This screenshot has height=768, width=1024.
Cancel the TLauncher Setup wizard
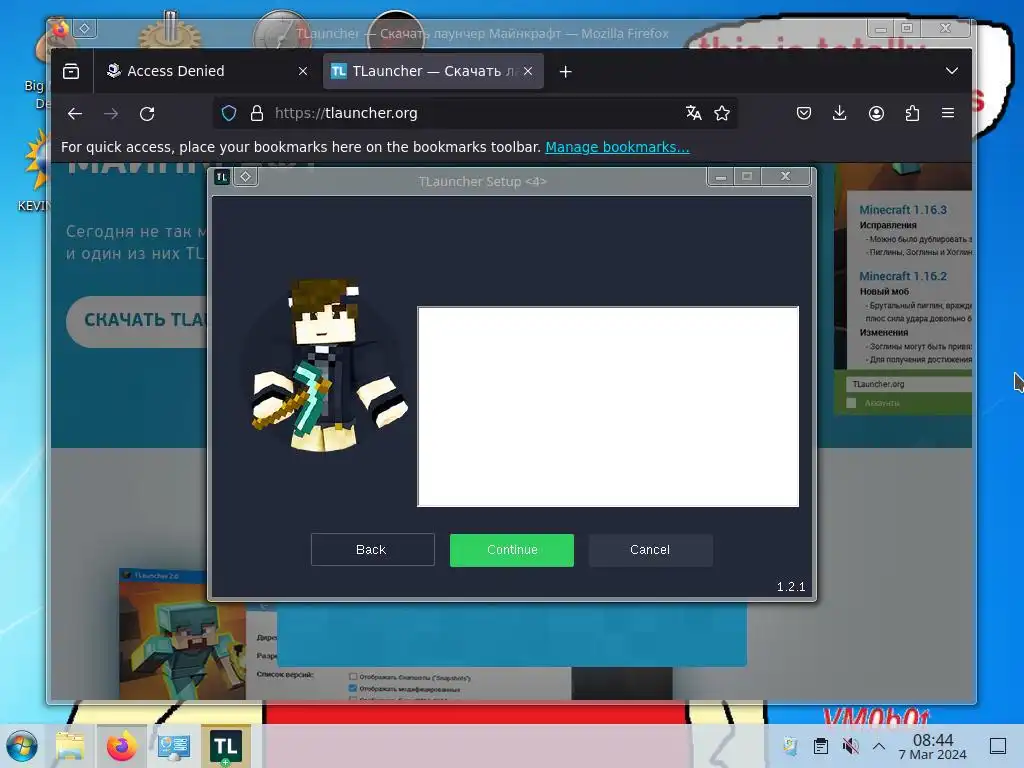(x=650, y=550)
